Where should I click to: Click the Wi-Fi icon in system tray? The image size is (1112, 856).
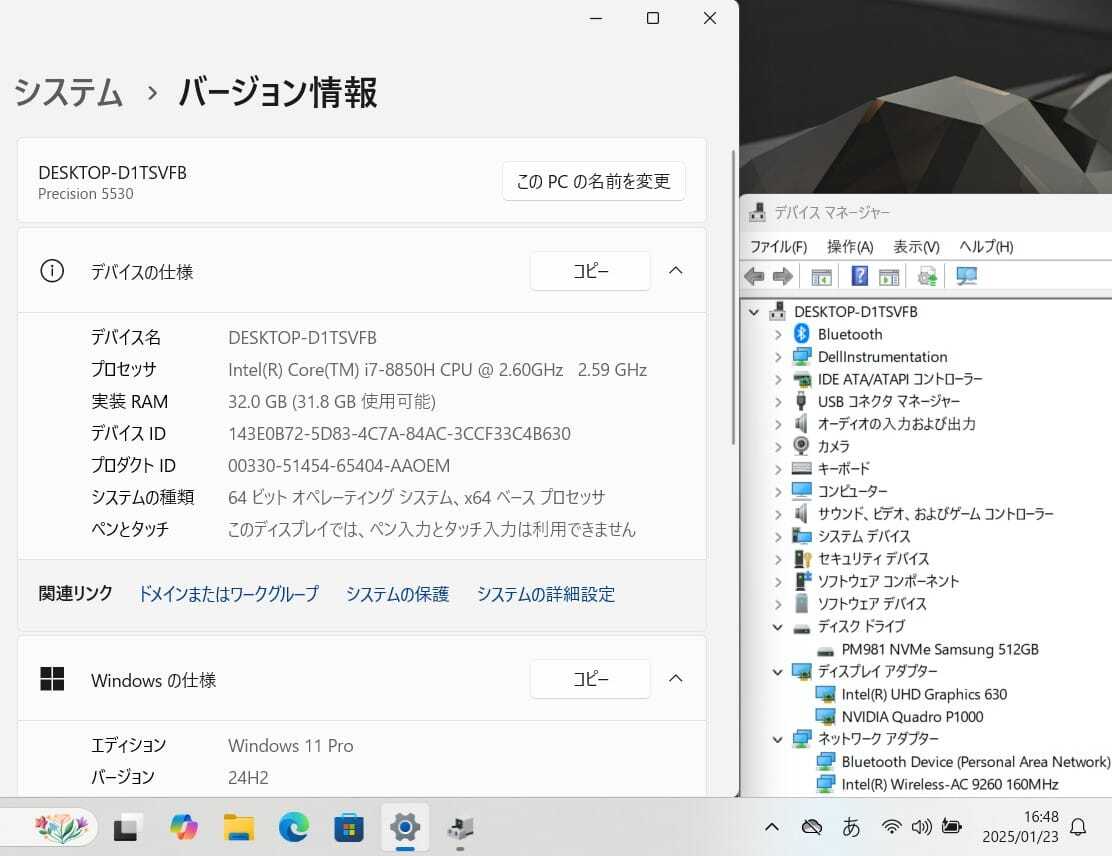[x=891, y=826]
